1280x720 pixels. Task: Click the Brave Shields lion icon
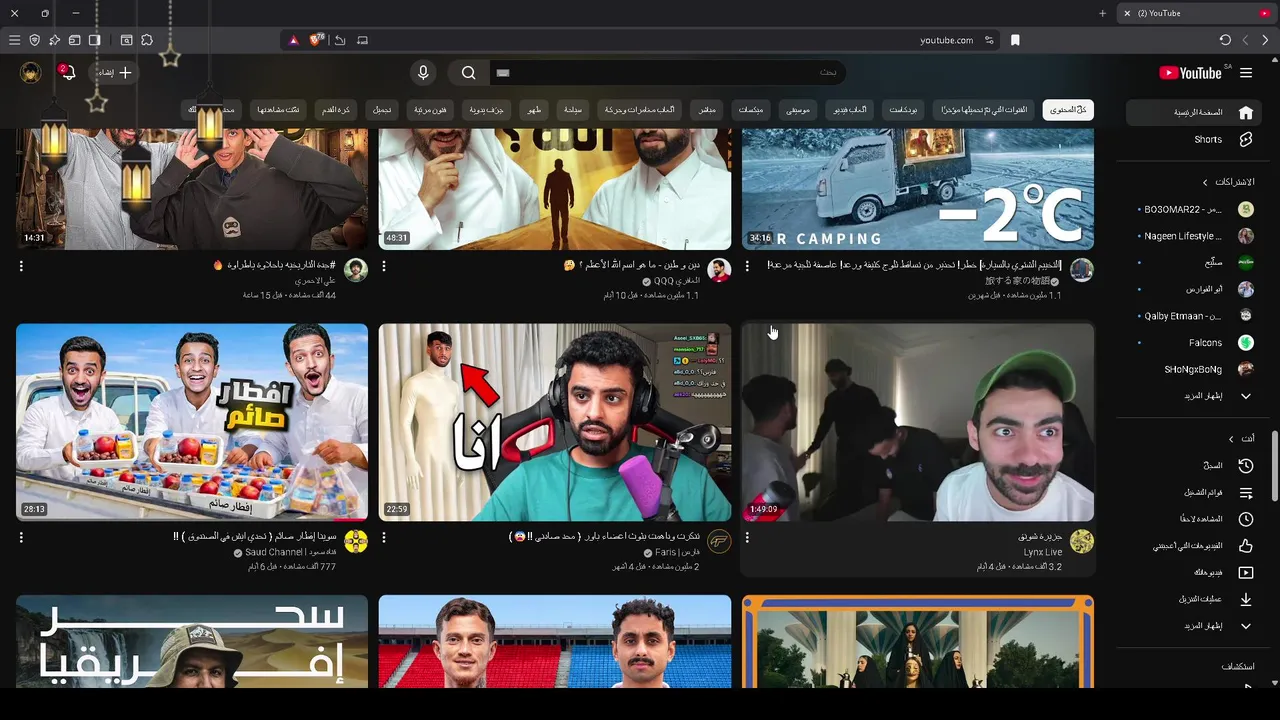click(x=317, y=40)
